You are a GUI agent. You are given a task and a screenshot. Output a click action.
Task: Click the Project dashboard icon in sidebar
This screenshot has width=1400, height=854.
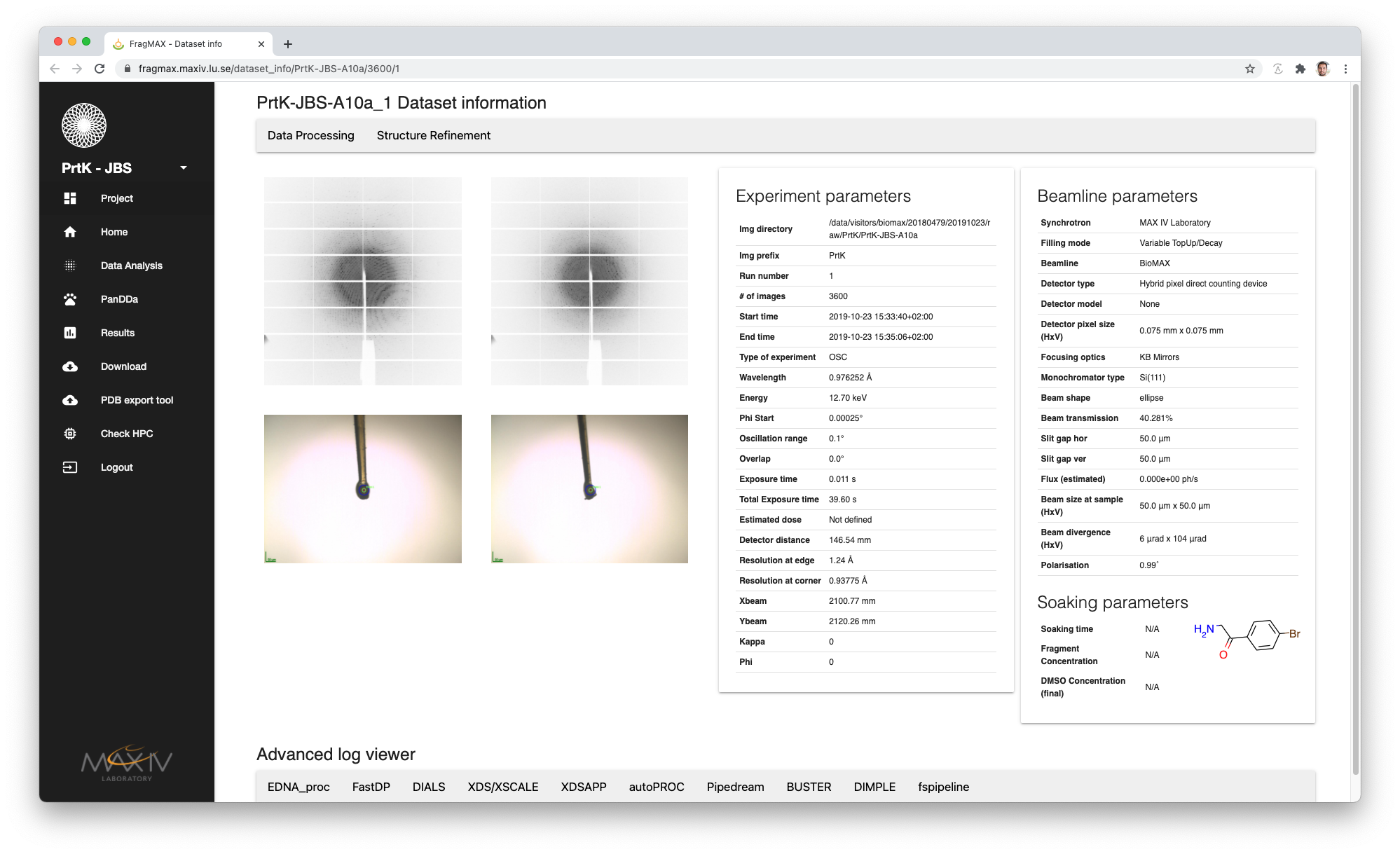[x=70, y=198]
